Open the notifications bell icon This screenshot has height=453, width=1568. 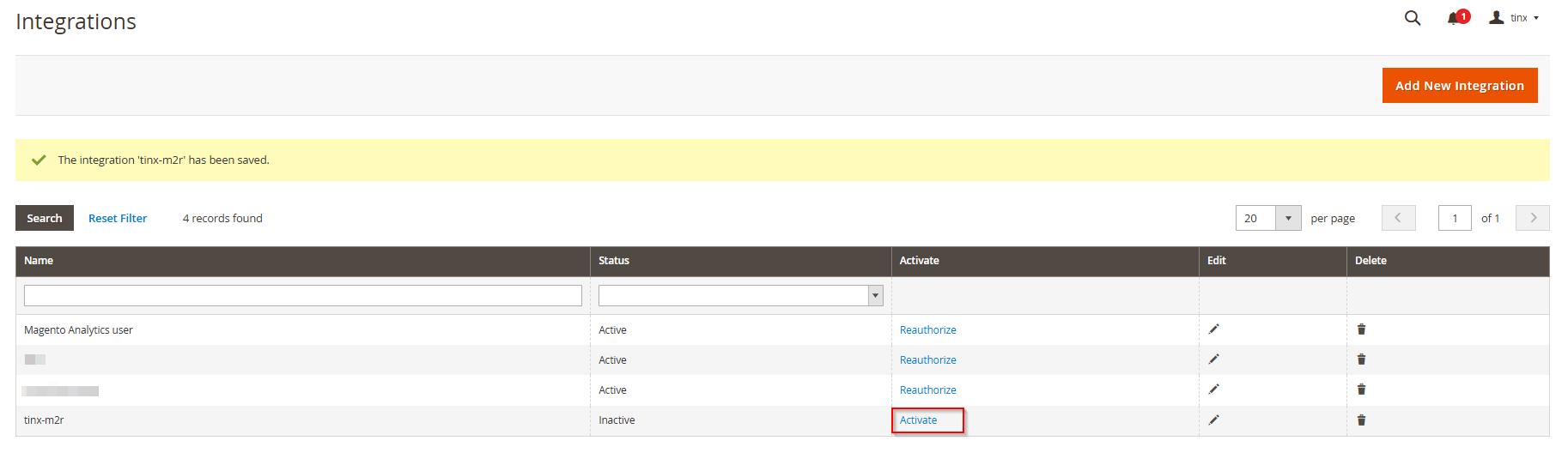click(x=1457, y=17)
